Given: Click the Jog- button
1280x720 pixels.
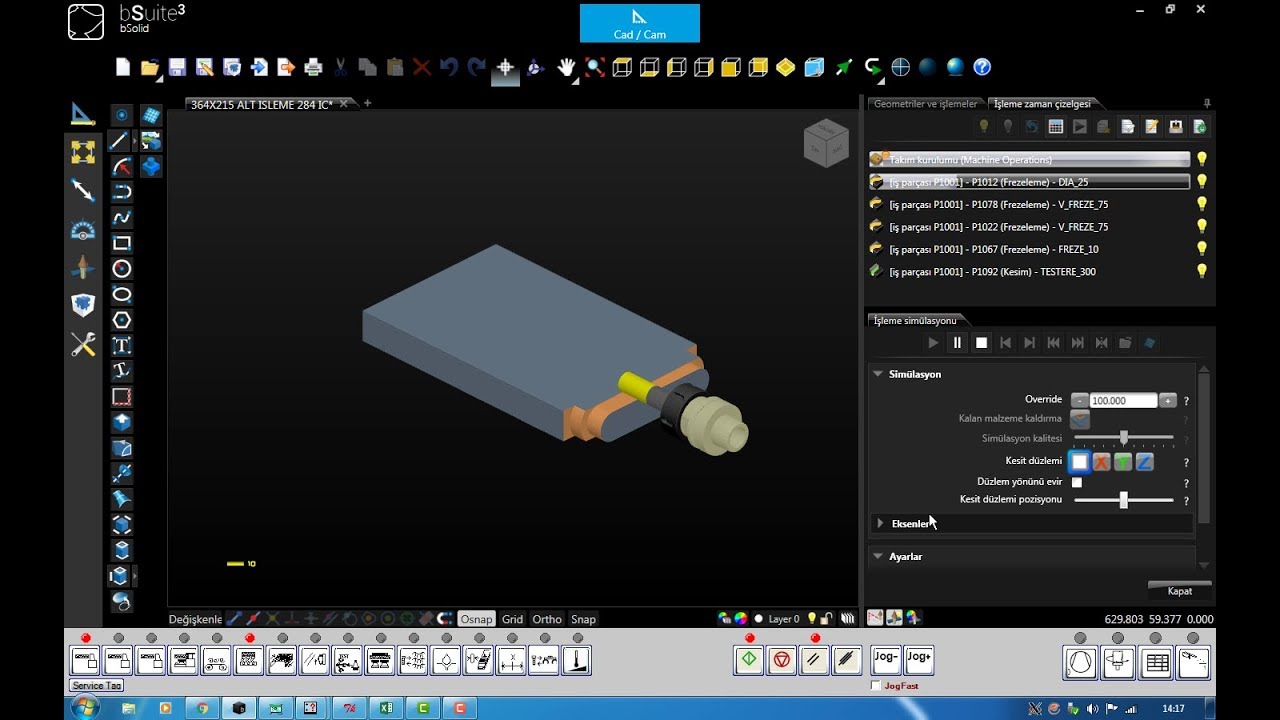Looking at the screenshot, I should (x=886, y=660).
